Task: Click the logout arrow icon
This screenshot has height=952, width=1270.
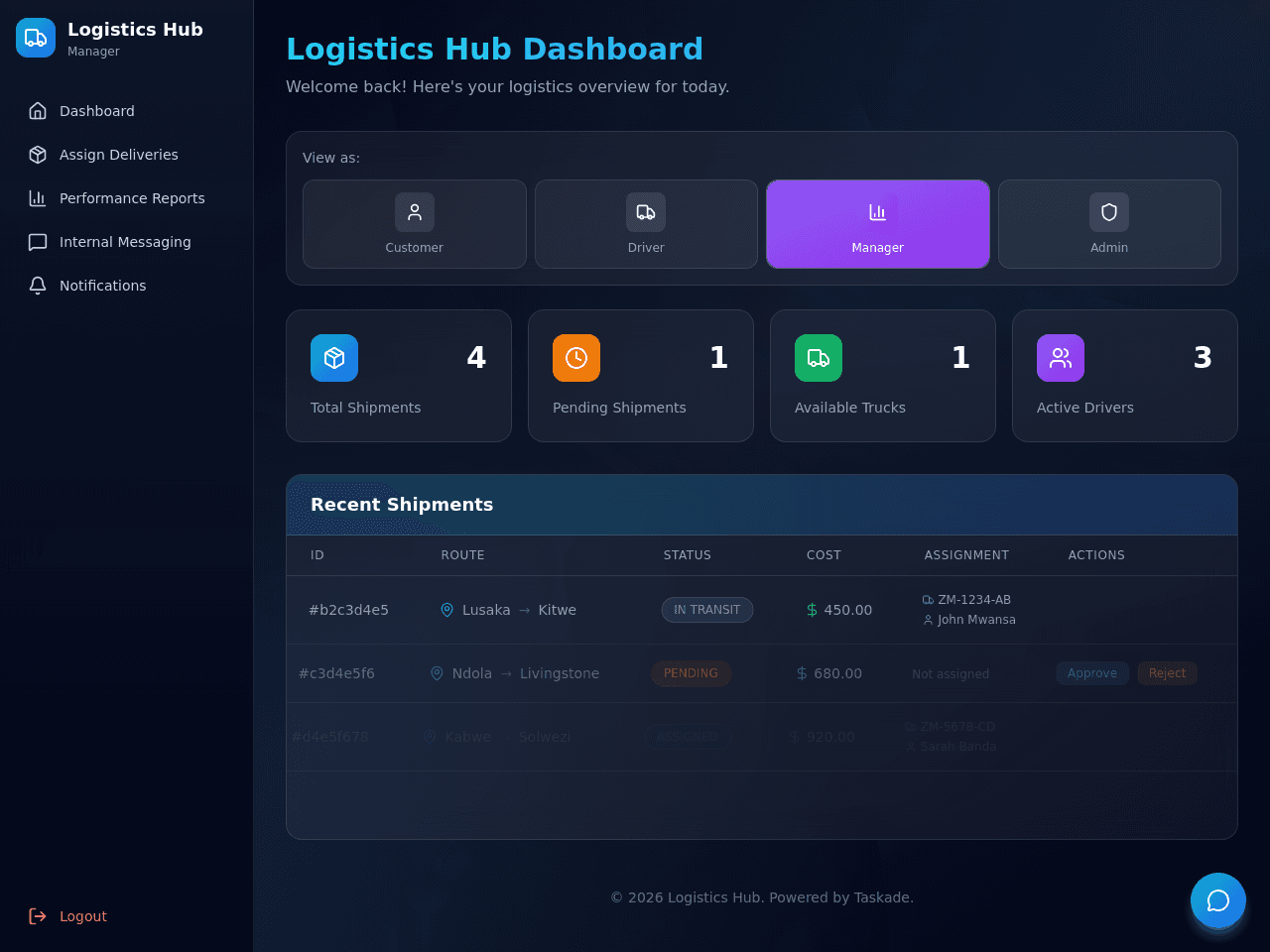Action: click(38, 916)
